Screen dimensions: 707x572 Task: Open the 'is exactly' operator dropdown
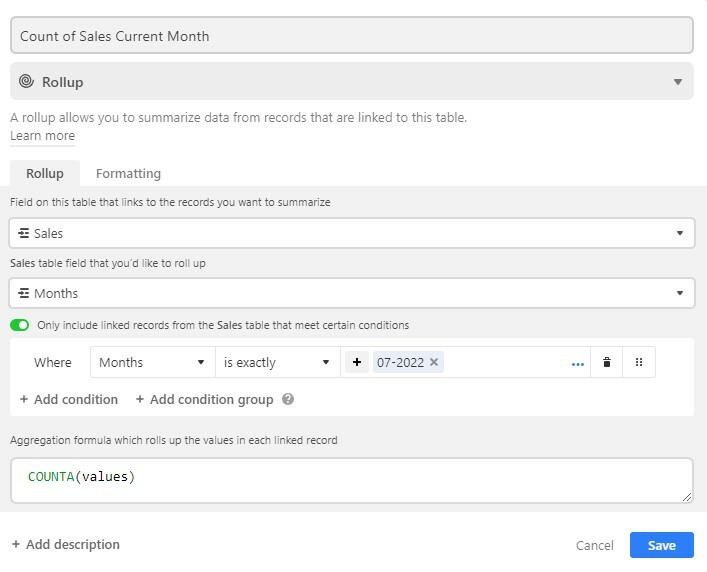(x=277, y=362)
